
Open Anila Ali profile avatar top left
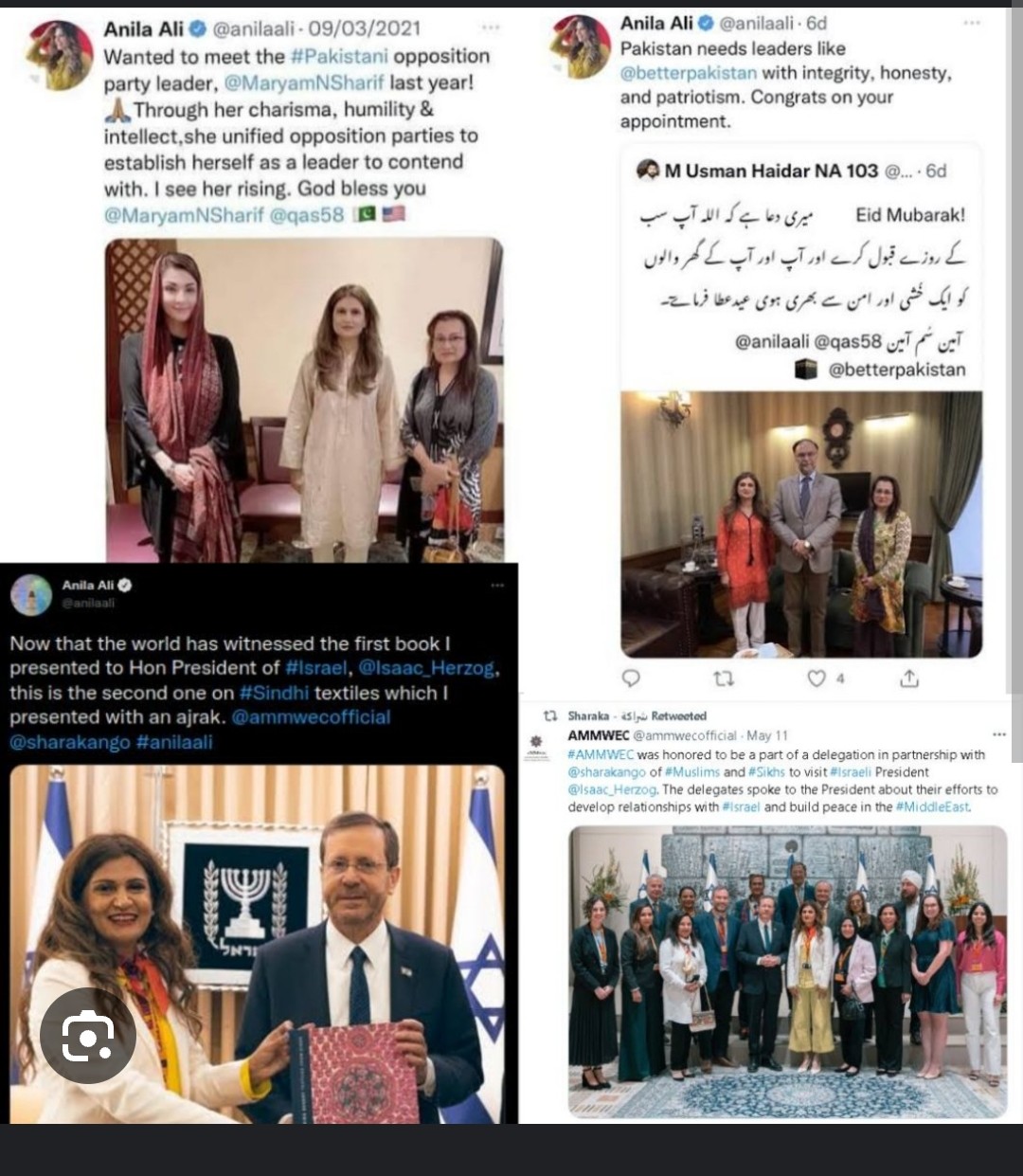point(60,55)
